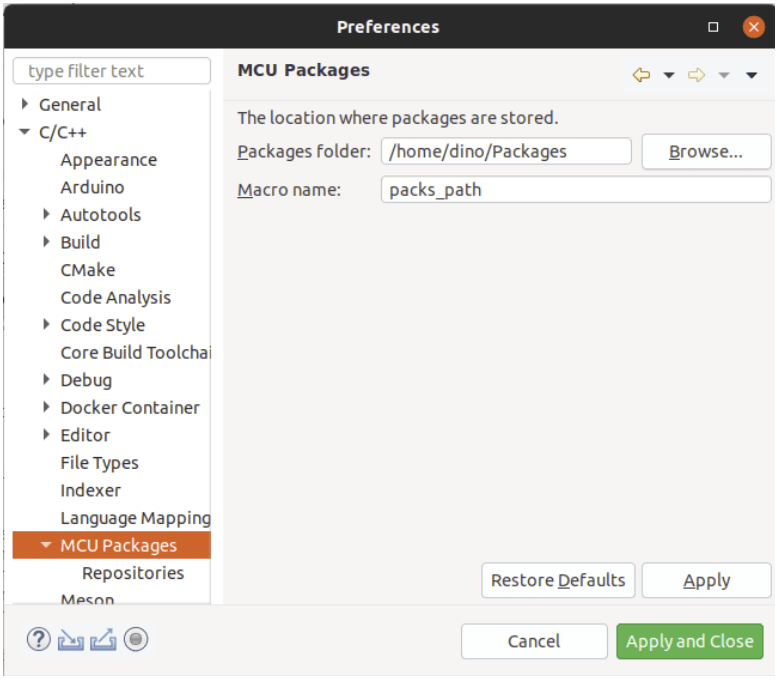Open the Code Analysis preference page

pyautogui.click(x=115, y=297)
